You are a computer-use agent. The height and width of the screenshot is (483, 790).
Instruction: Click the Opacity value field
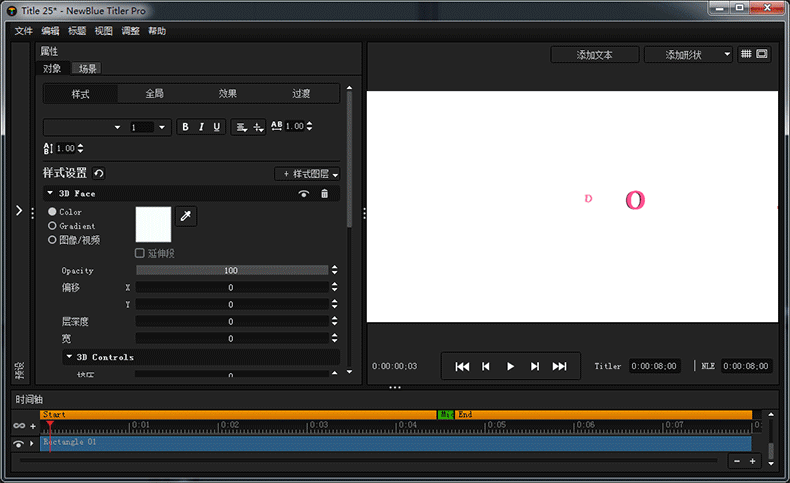(231, 270)
